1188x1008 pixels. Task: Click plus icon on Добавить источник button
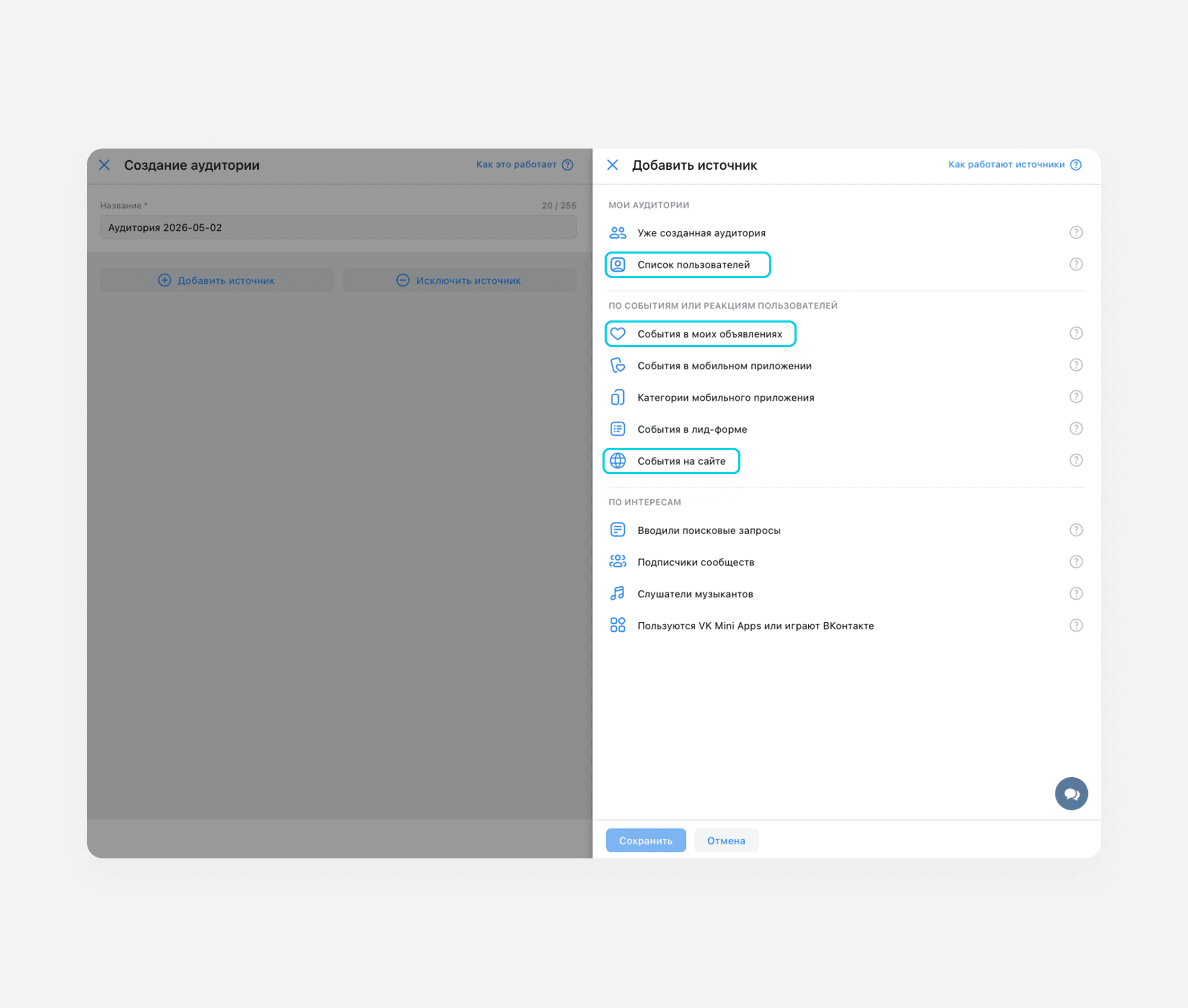click(x=164, y=280)
